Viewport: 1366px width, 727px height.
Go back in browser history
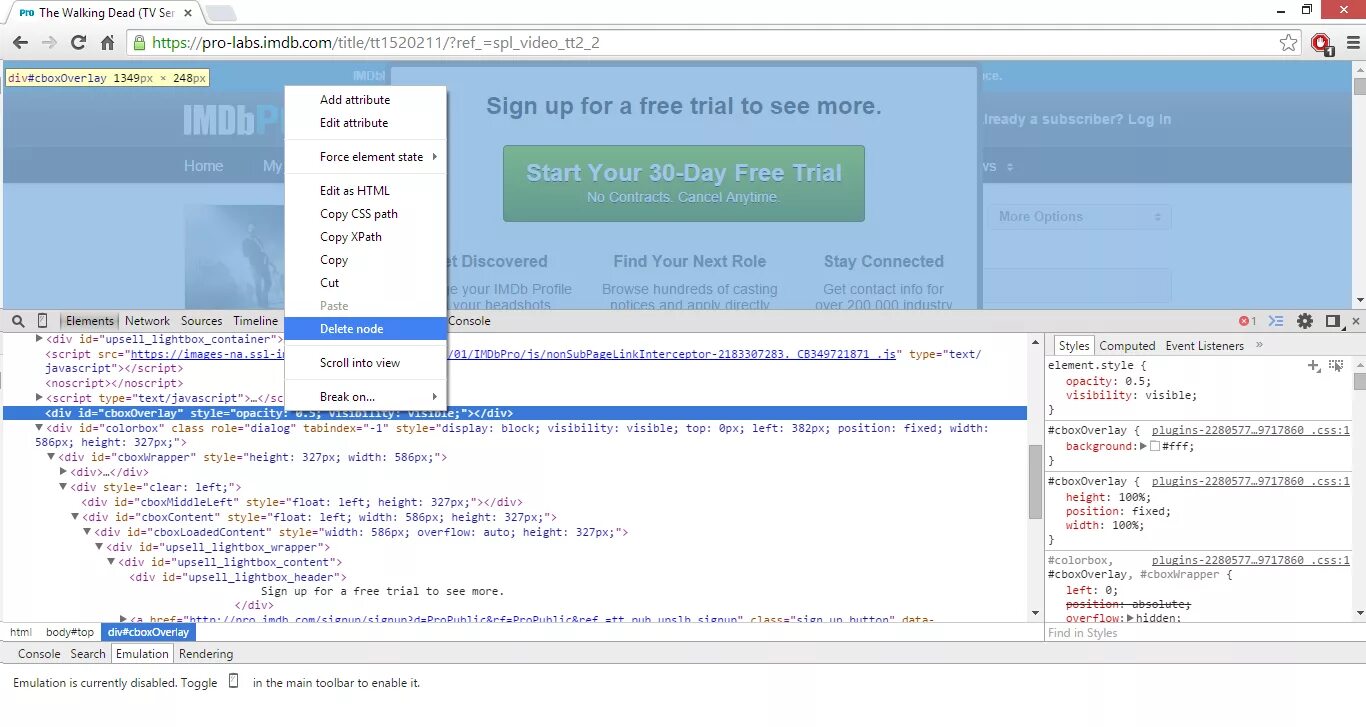tap(20, 43)
